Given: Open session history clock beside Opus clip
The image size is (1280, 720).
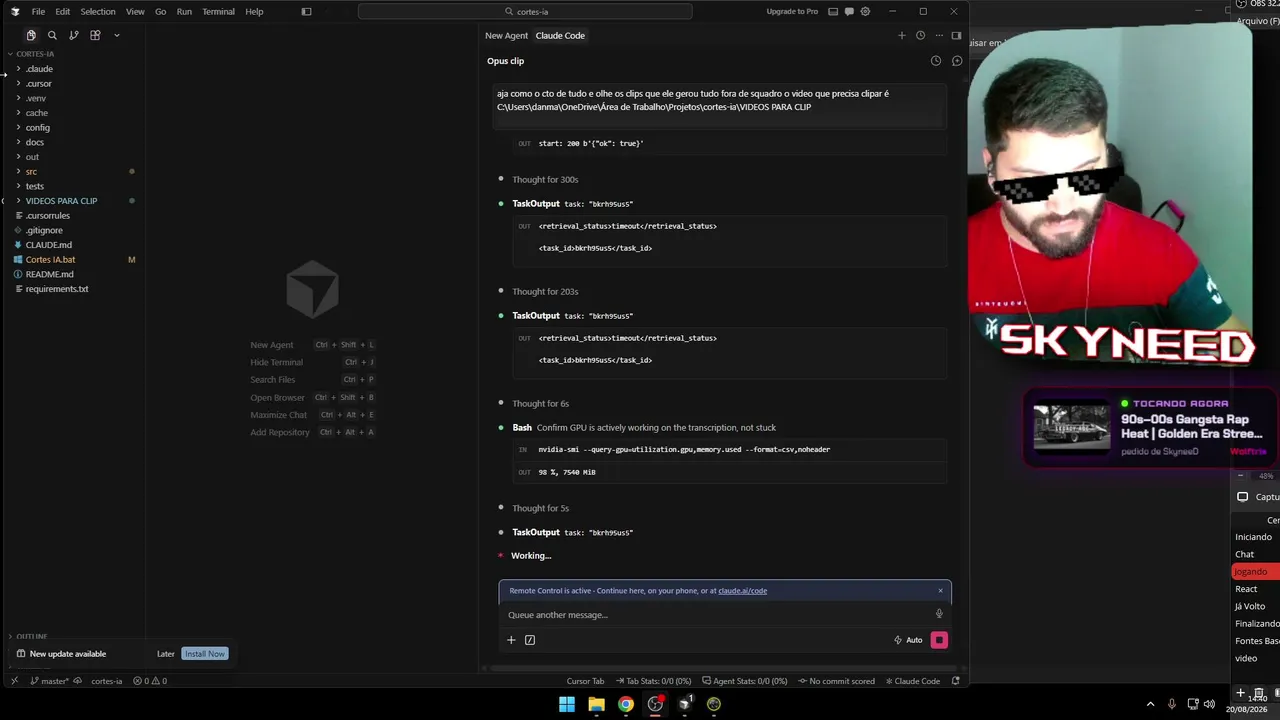Looking at the screenshot, I should pos(936,61).
